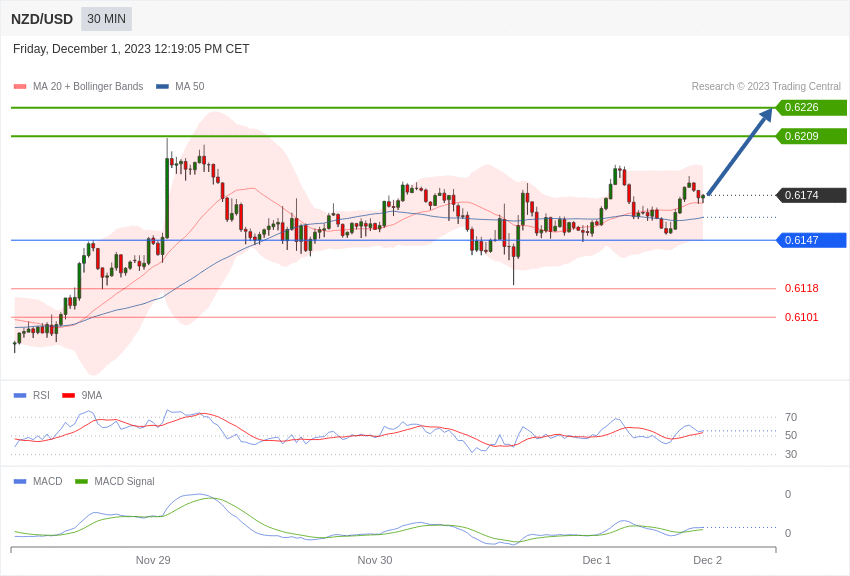Click the 9MA legend label
The height and width of the screenshot is (576, 850).
pos(92,395)
